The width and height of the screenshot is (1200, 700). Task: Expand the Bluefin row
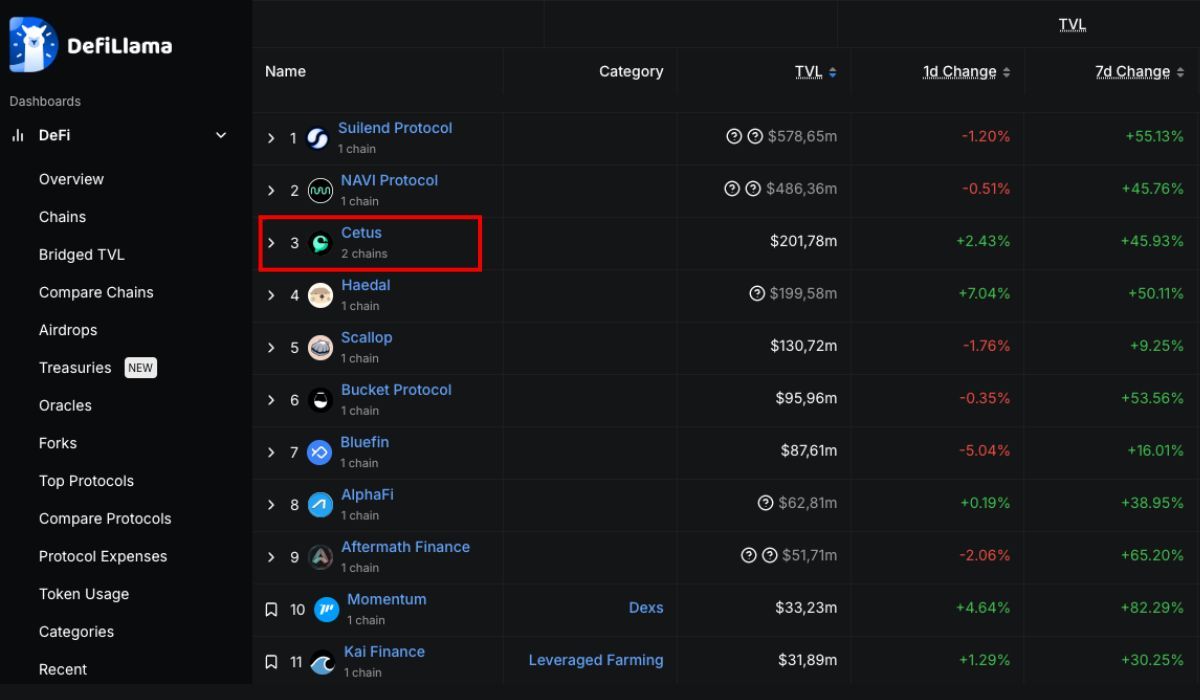point(271,452)
